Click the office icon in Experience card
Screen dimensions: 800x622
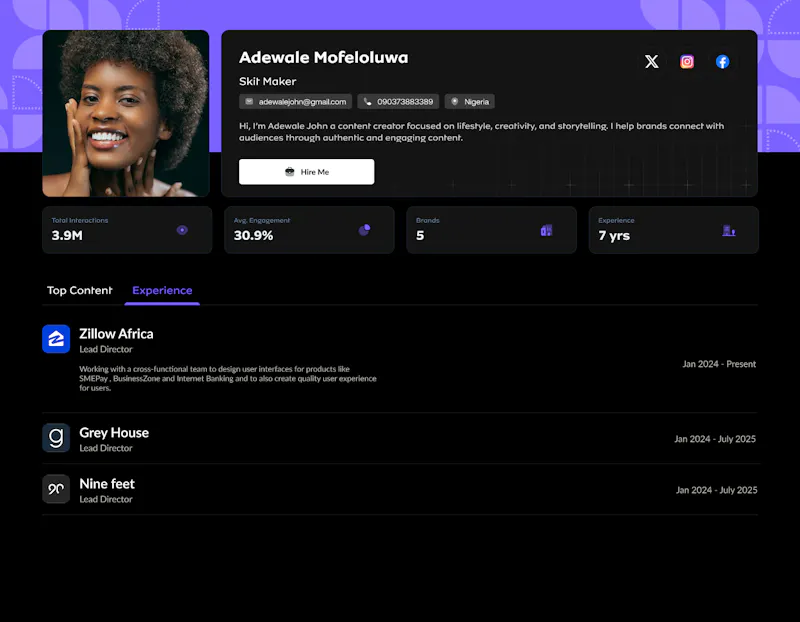(729, 231)
